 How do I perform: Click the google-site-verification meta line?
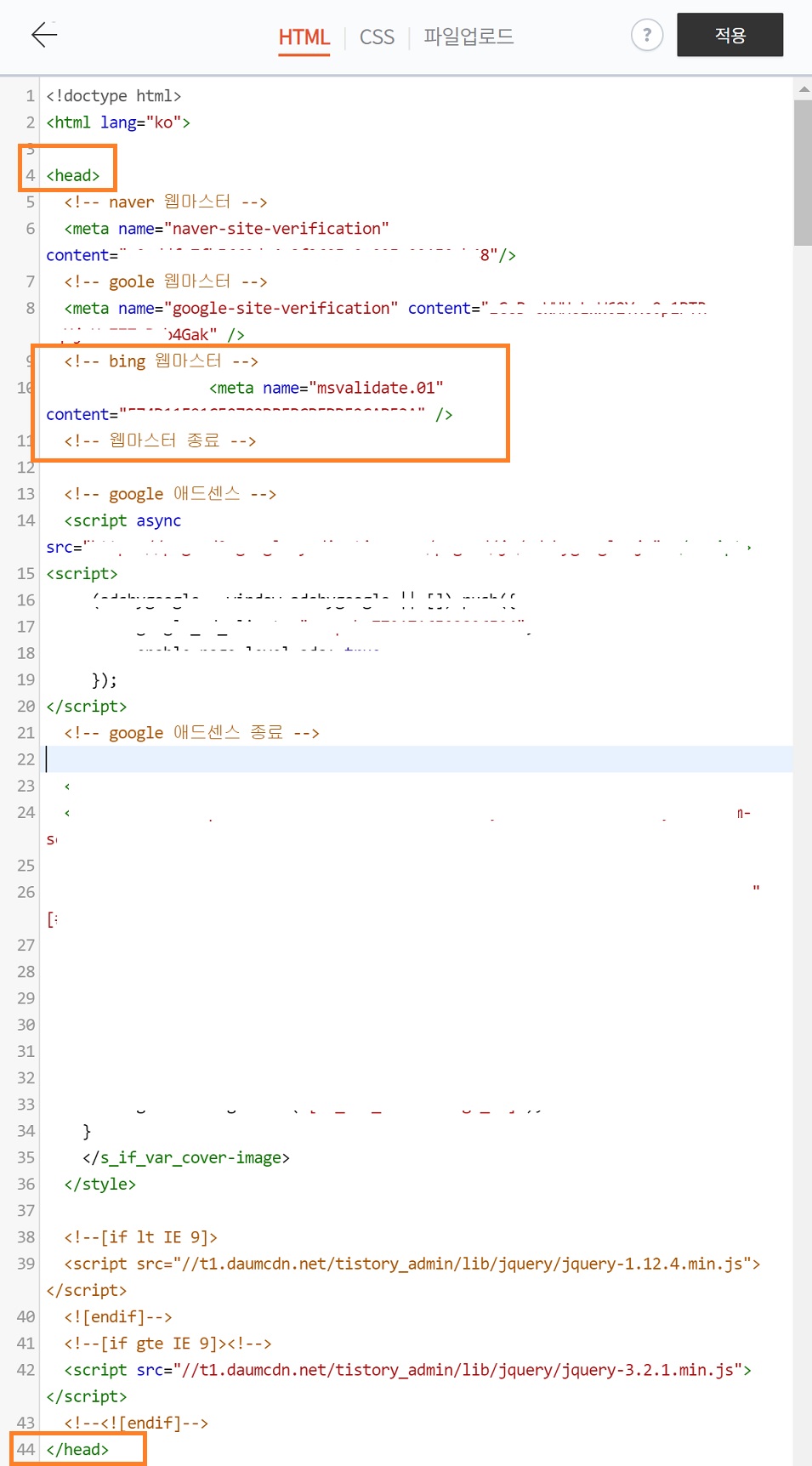385,308
